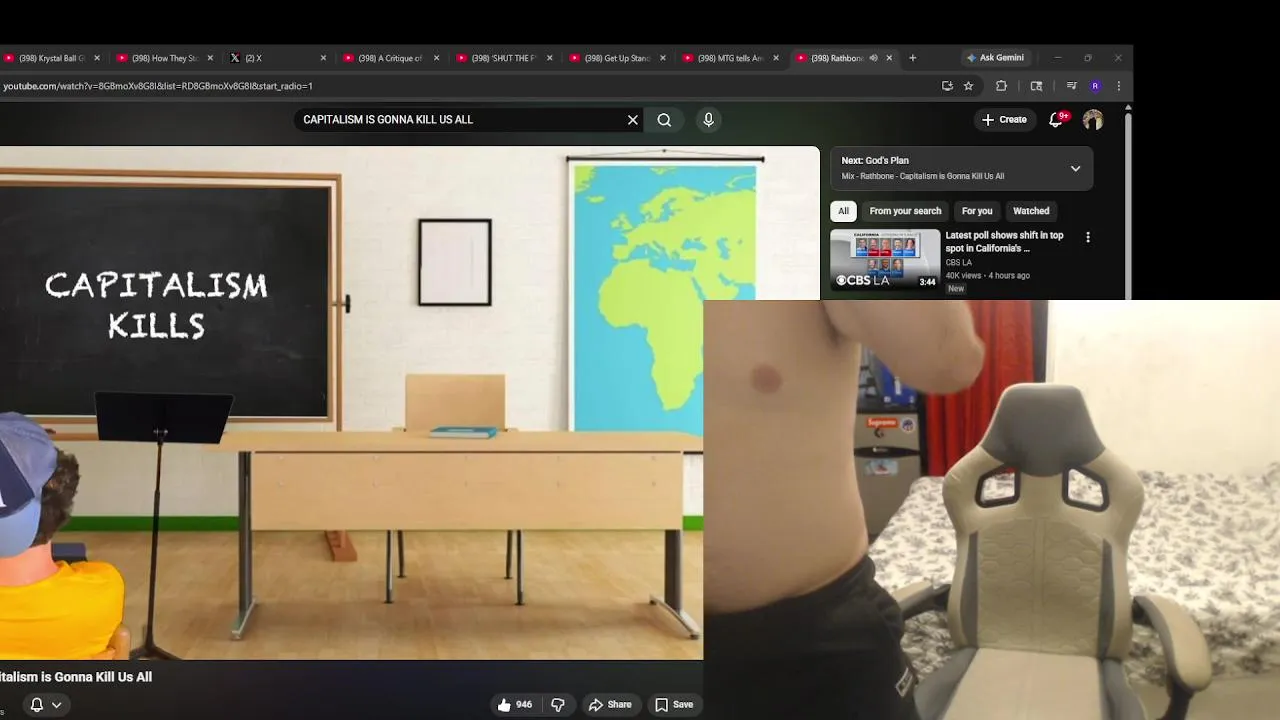Click the 40K views 4 hours ago text
1280x720 pixels.
tap(987, 275)
